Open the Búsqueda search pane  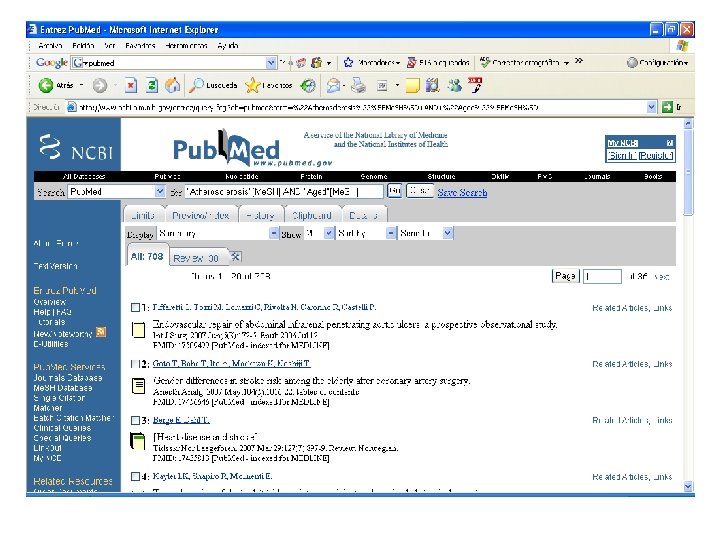(213, 85)
